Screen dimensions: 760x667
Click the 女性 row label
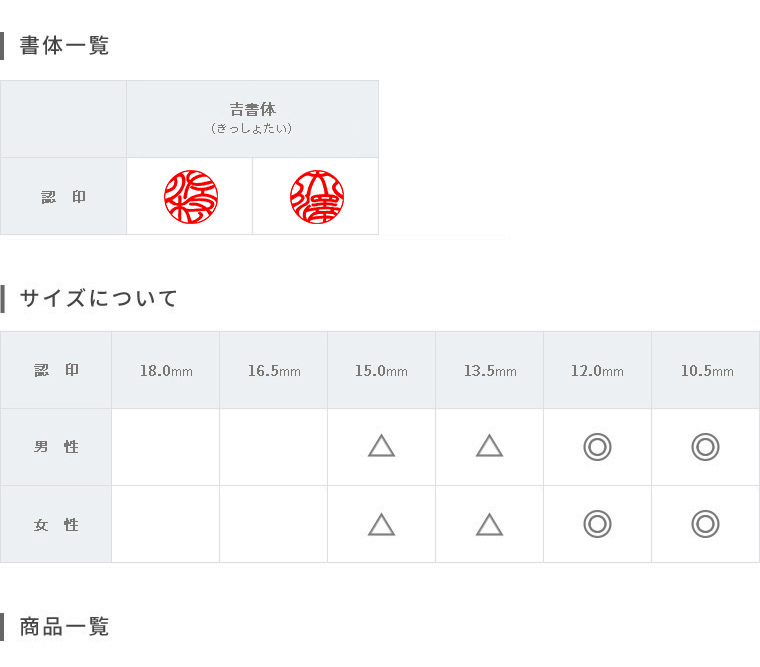click(x=56, y=524)
